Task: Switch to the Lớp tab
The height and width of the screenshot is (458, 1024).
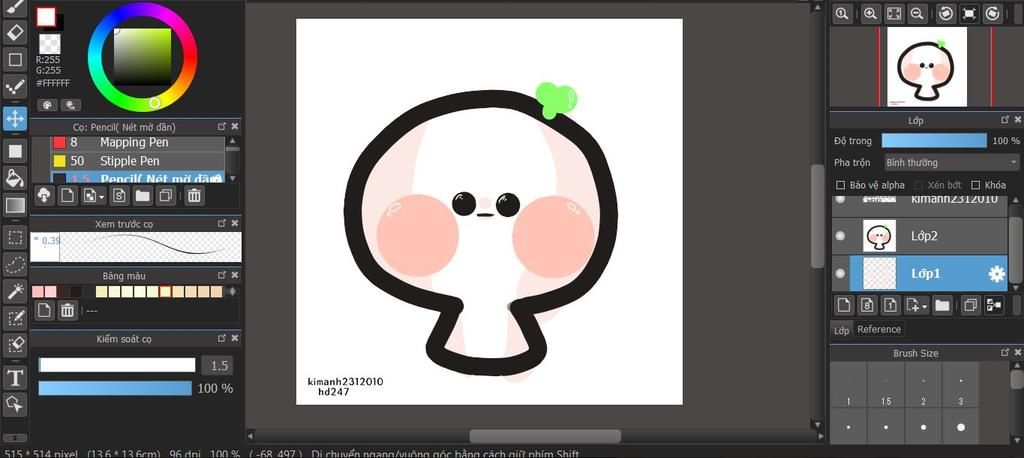Action: [841, 330]
